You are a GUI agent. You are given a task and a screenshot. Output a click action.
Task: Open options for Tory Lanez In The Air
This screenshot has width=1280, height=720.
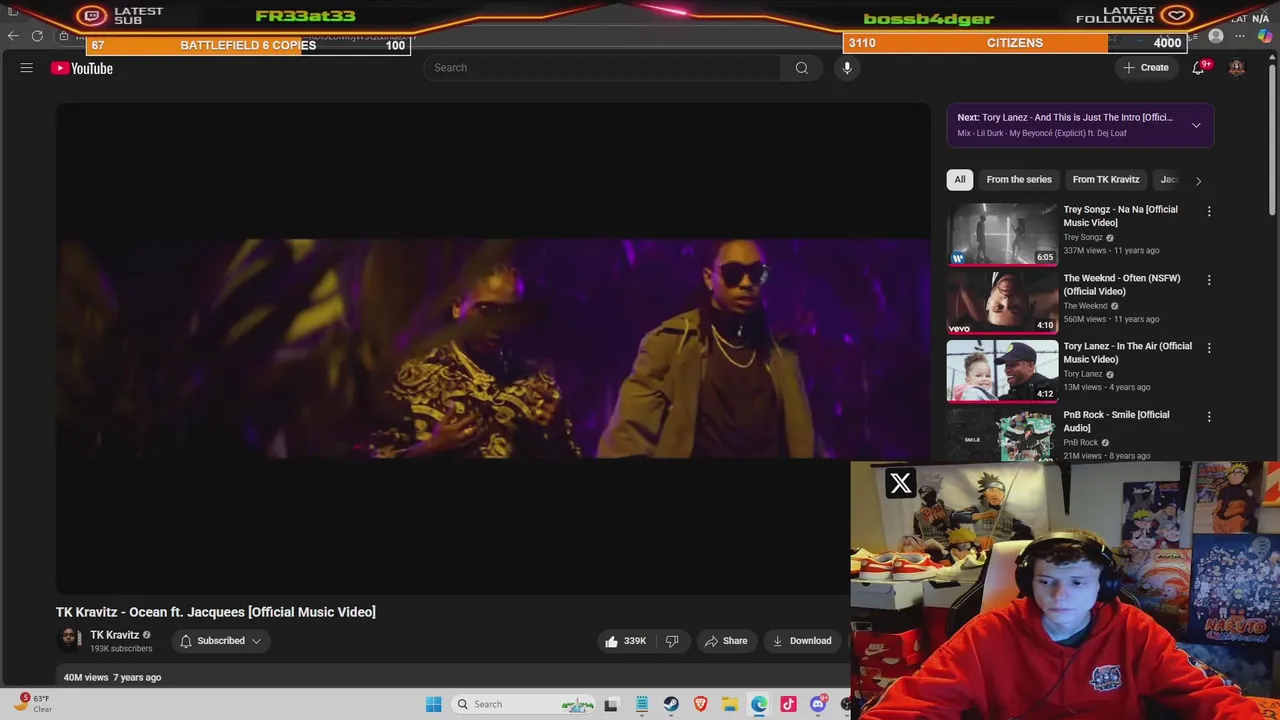(x=1209, y=348)
